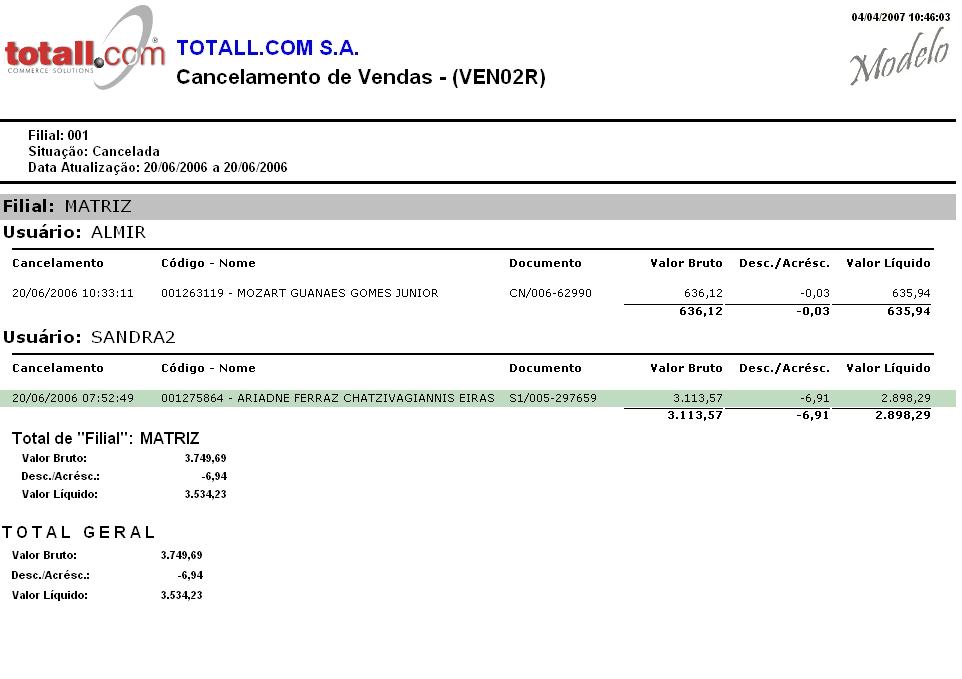This screenshot has width=962, height=679.
Task: Select the timestamp "04/04/2007 10:46:03"
Action: [901, 17]
